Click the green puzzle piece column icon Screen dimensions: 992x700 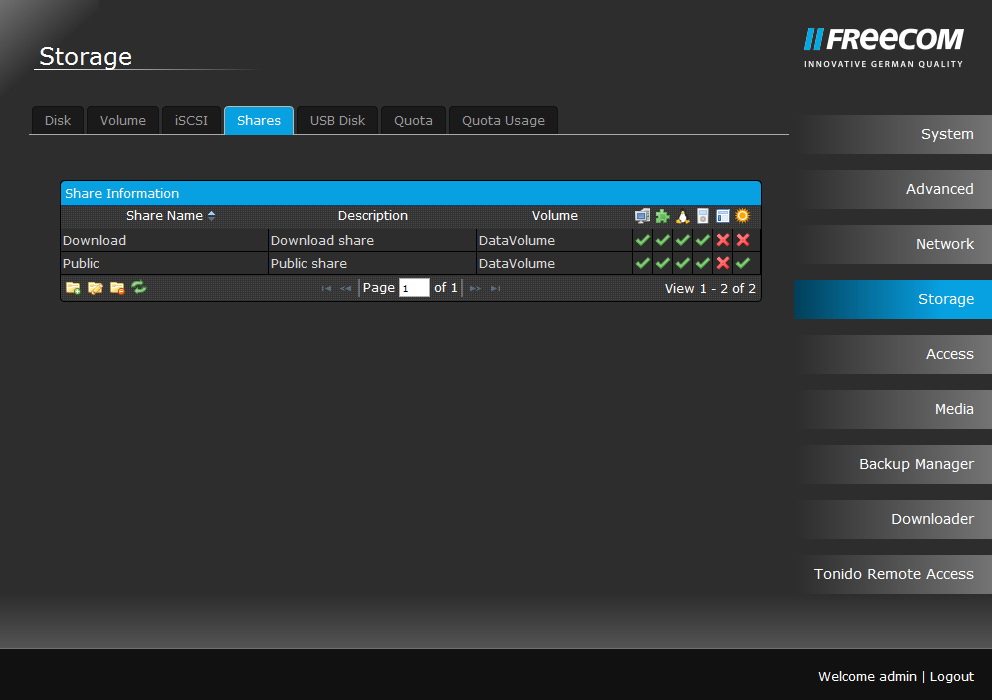[662, 216]
